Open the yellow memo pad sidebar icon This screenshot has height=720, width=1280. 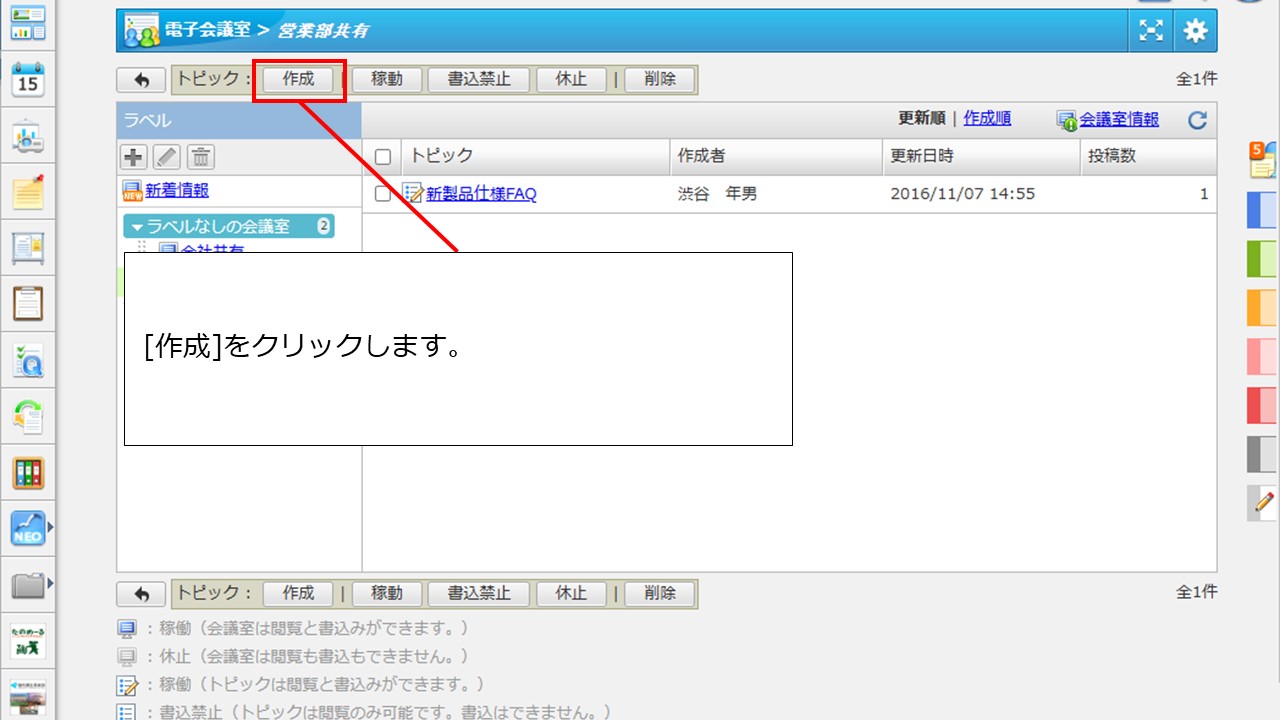[28, 192]
